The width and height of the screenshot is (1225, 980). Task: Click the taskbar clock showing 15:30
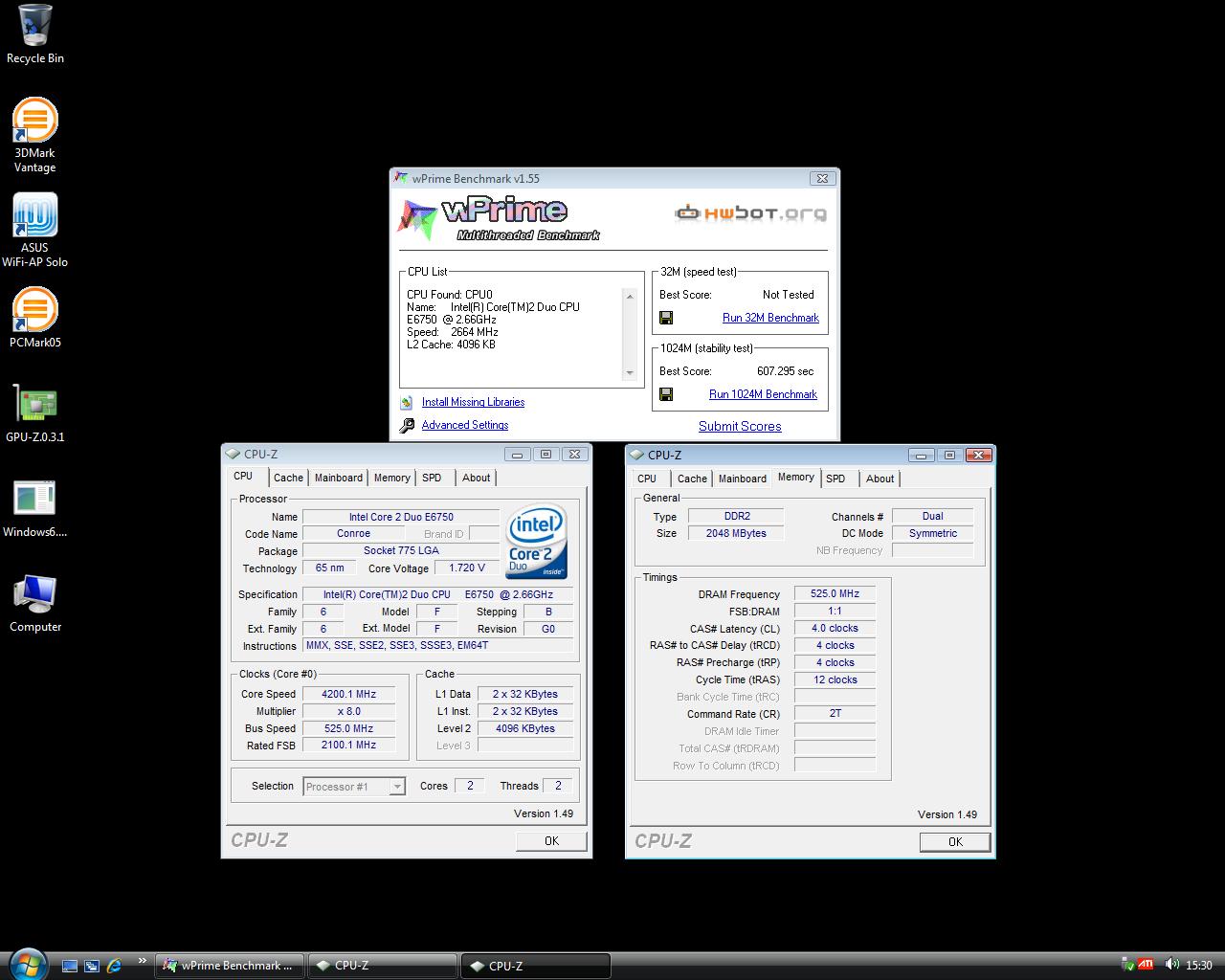tap(1198, 966)
